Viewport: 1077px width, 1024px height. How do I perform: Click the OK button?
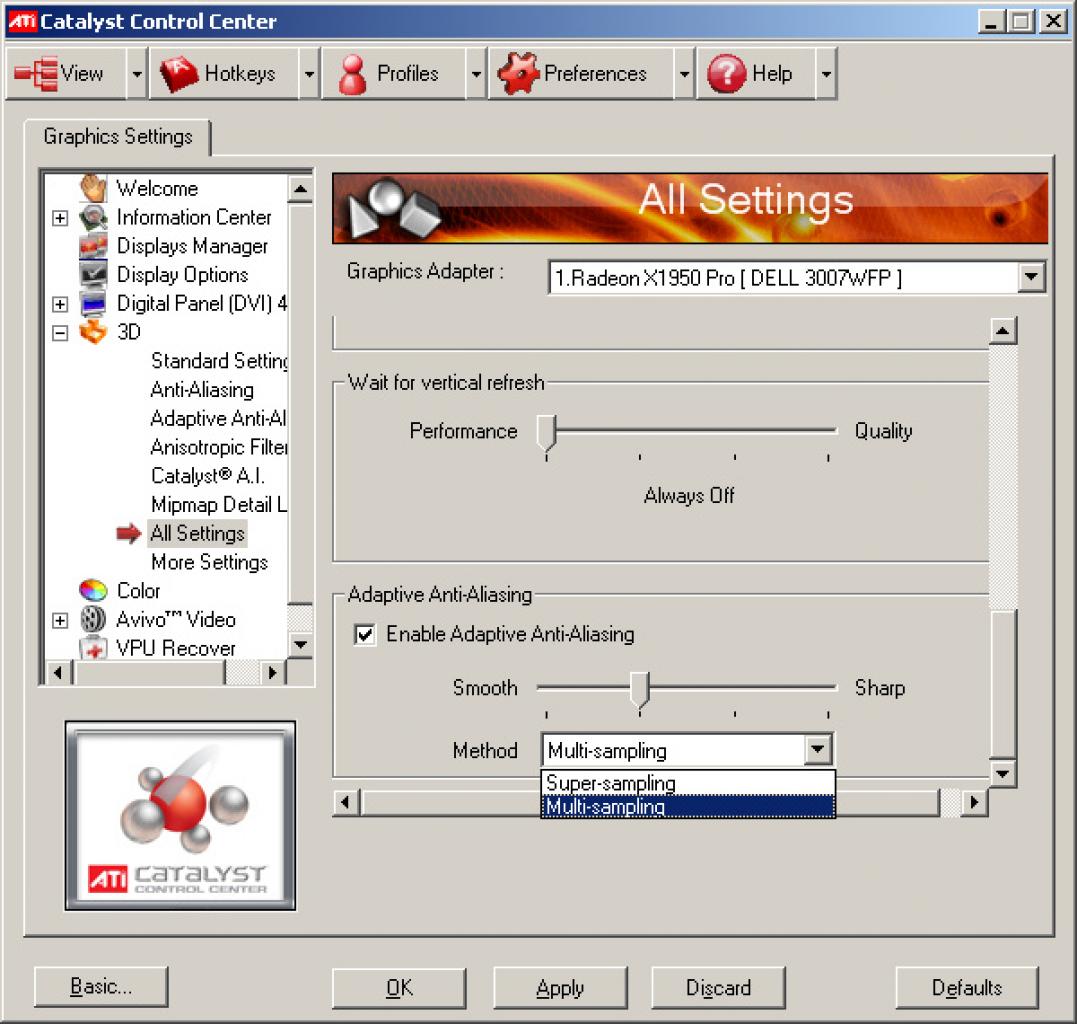(398, 988)
